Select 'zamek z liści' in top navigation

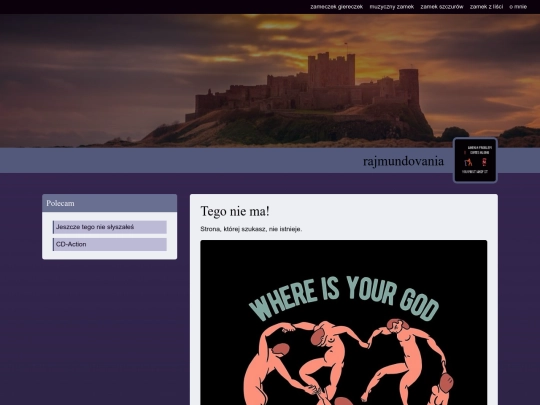point(486,7)
